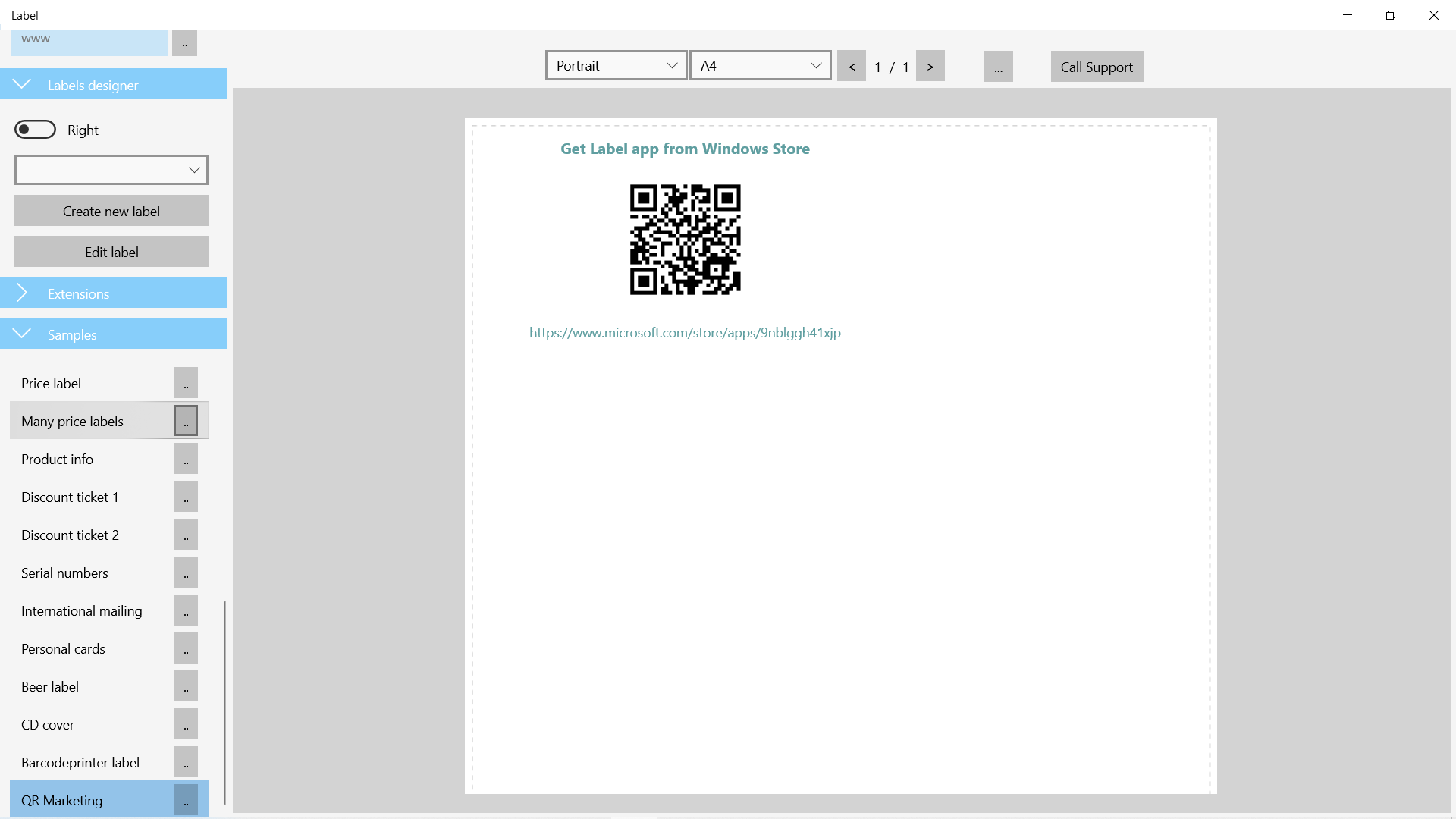Open the '..' options for Price label sample
Image resolution: width=1456 pixels, height=819 pixels.
click(x=186, y=382)
